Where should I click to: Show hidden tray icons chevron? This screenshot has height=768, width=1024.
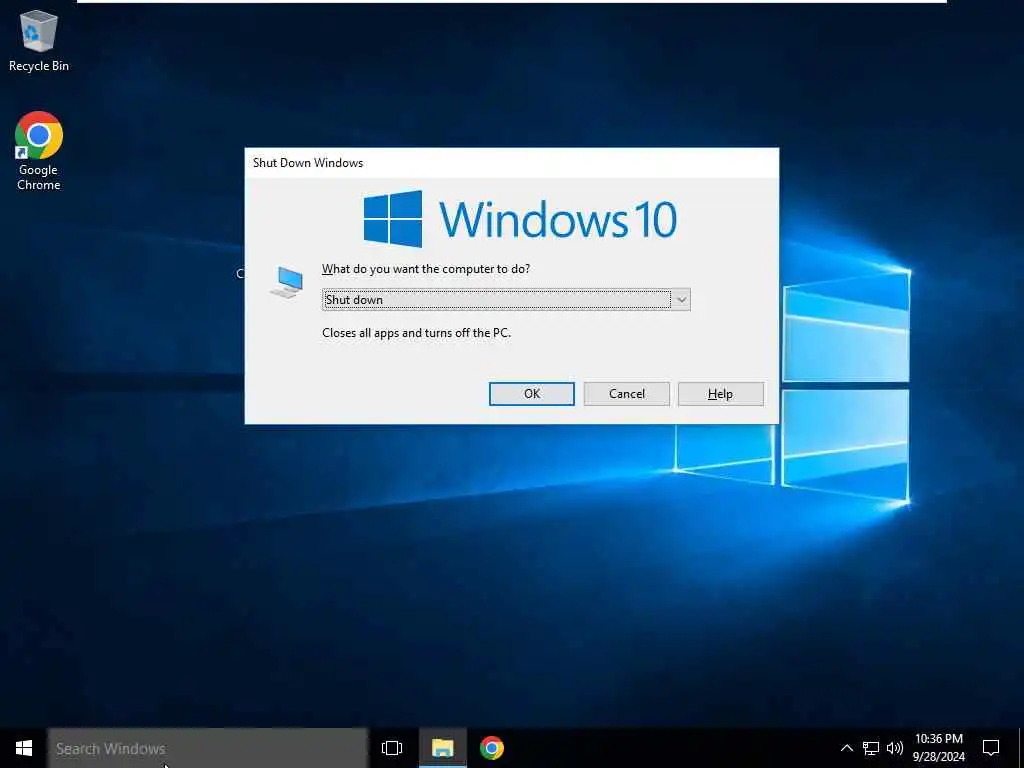(x=846, y=748)
